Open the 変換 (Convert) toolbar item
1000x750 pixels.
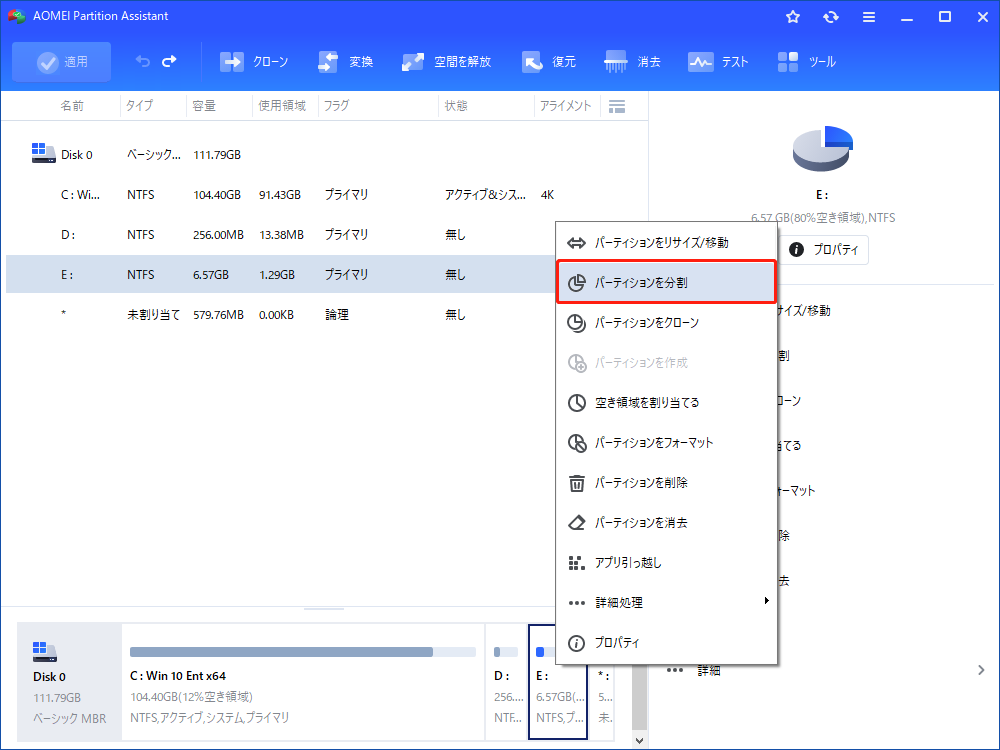tap(345, 62)
